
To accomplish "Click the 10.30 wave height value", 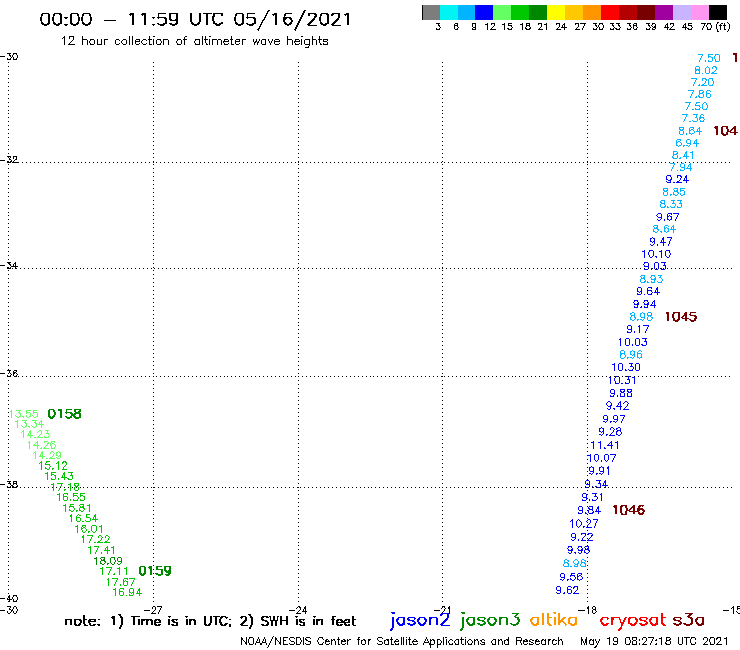I will click(626, 367).
